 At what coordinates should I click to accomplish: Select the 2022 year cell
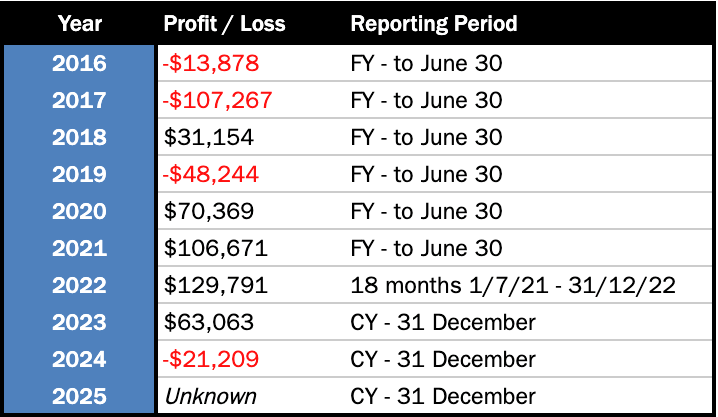click(x=80, y=286)
